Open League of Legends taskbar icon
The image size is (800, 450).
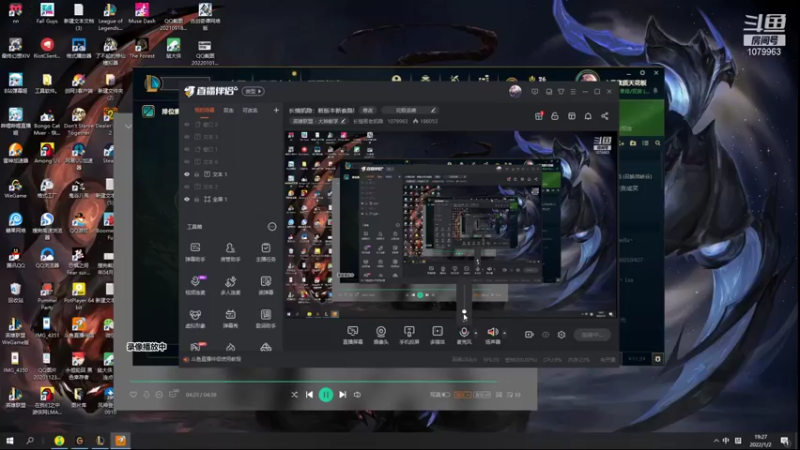coord(100,440)
